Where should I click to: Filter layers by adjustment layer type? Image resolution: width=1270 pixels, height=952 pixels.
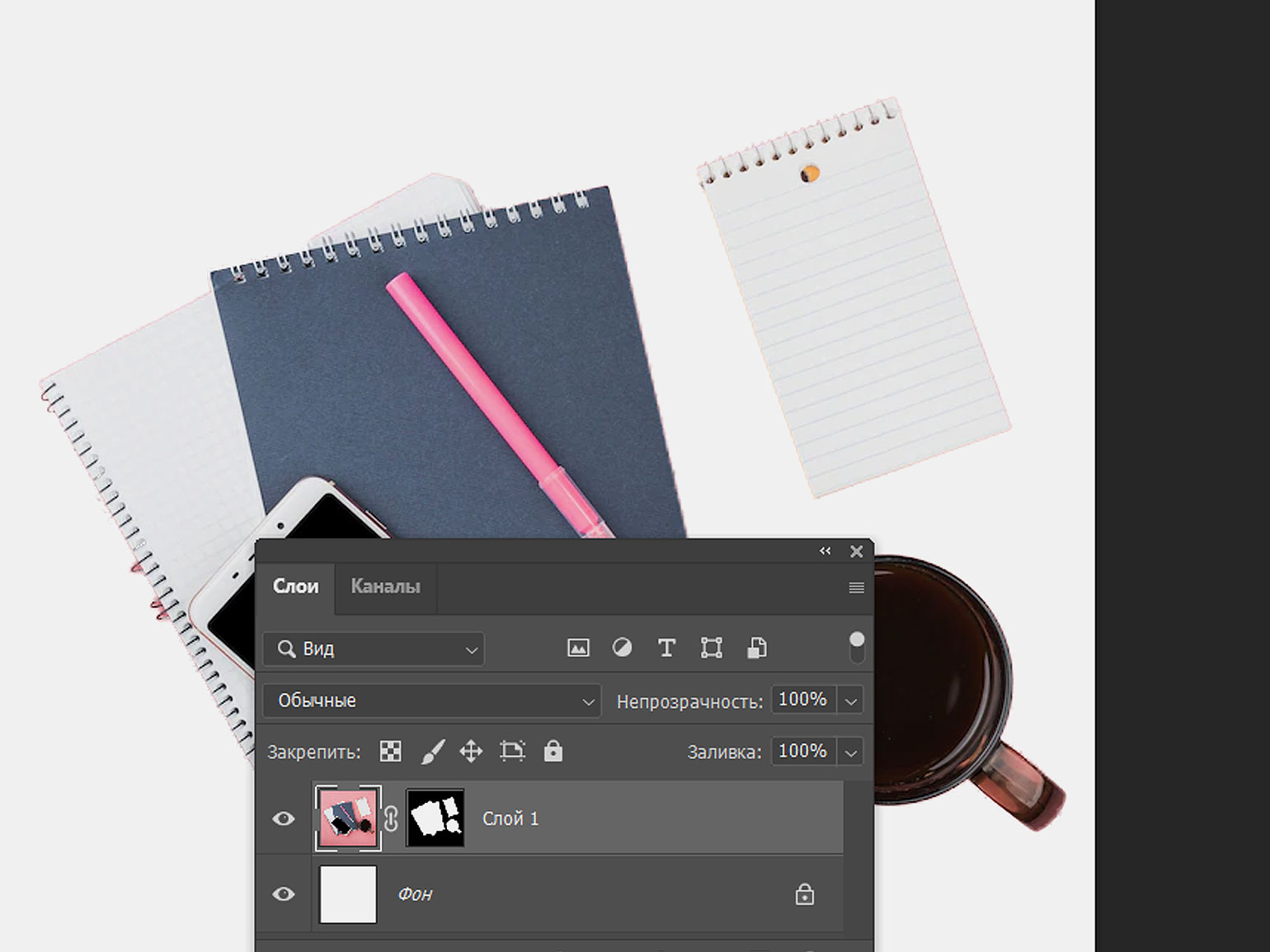[x=623, y=649]
